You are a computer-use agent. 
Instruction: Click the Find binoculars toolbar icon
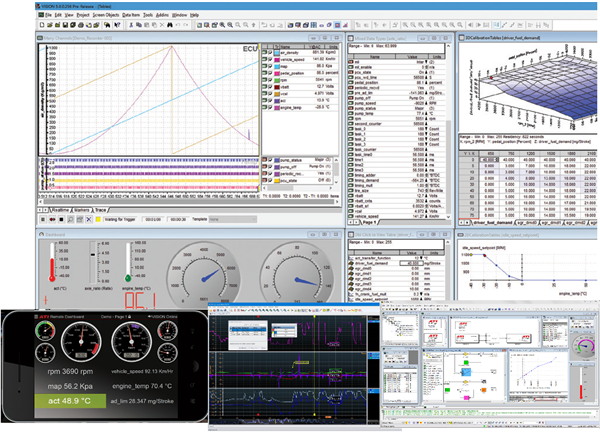pyautogui.click(x=170, y=25)
